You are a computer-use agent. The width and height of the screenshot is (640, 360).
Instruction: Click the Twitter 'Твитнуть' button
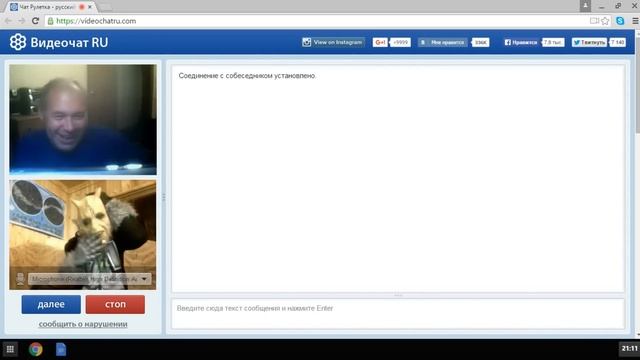click(x=589, y=42)
